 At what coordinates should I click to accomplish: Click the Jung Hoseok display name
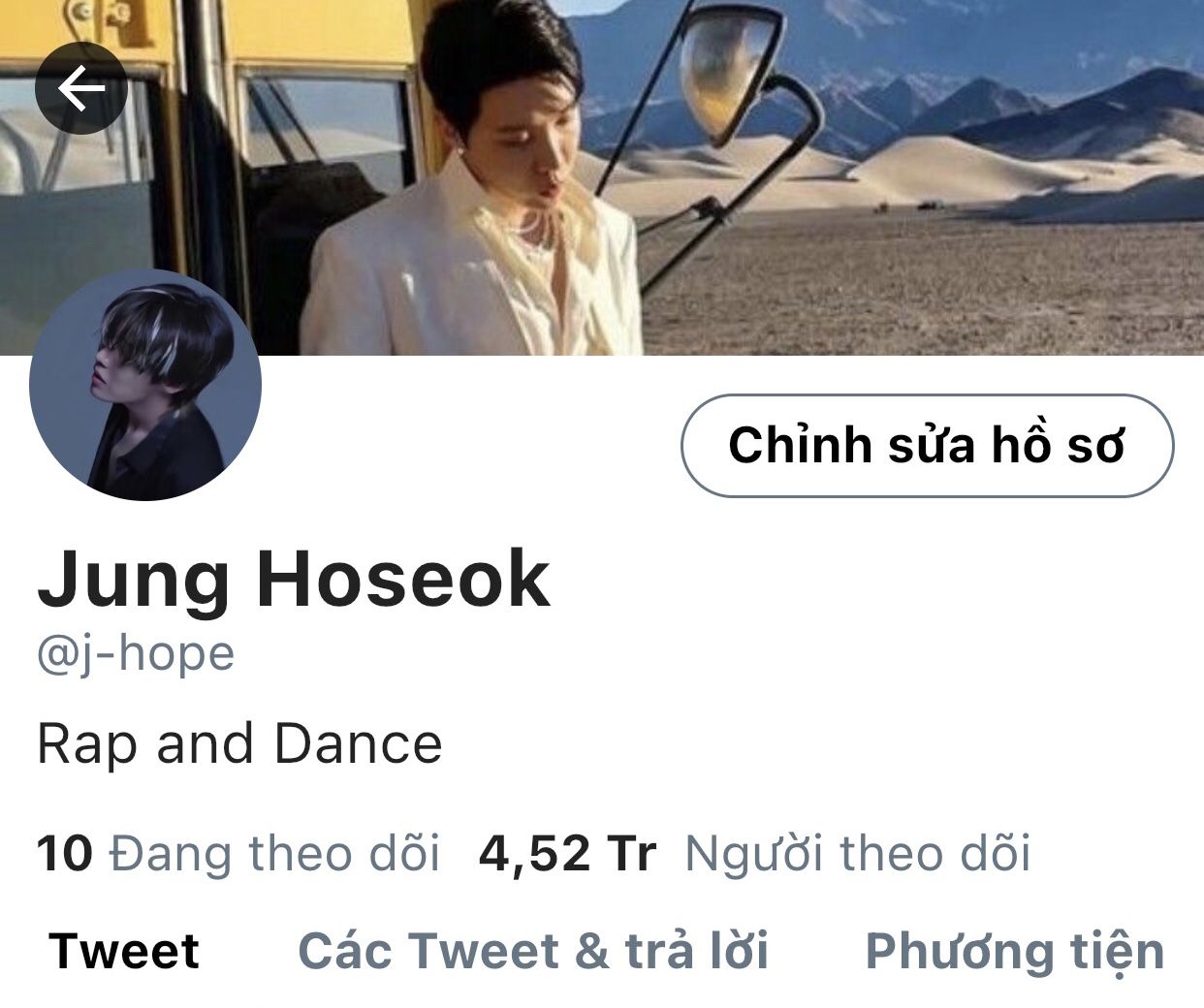(294, 580)
